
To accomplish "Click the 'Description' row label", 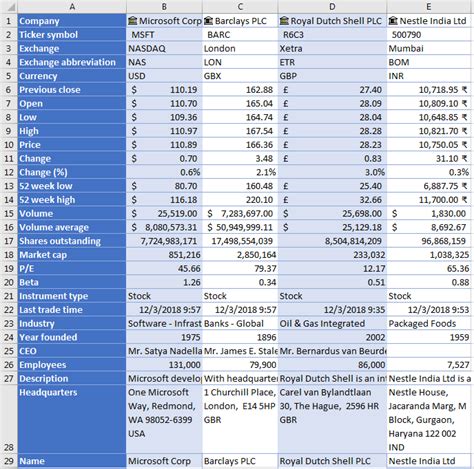I will tap(72, 379).
